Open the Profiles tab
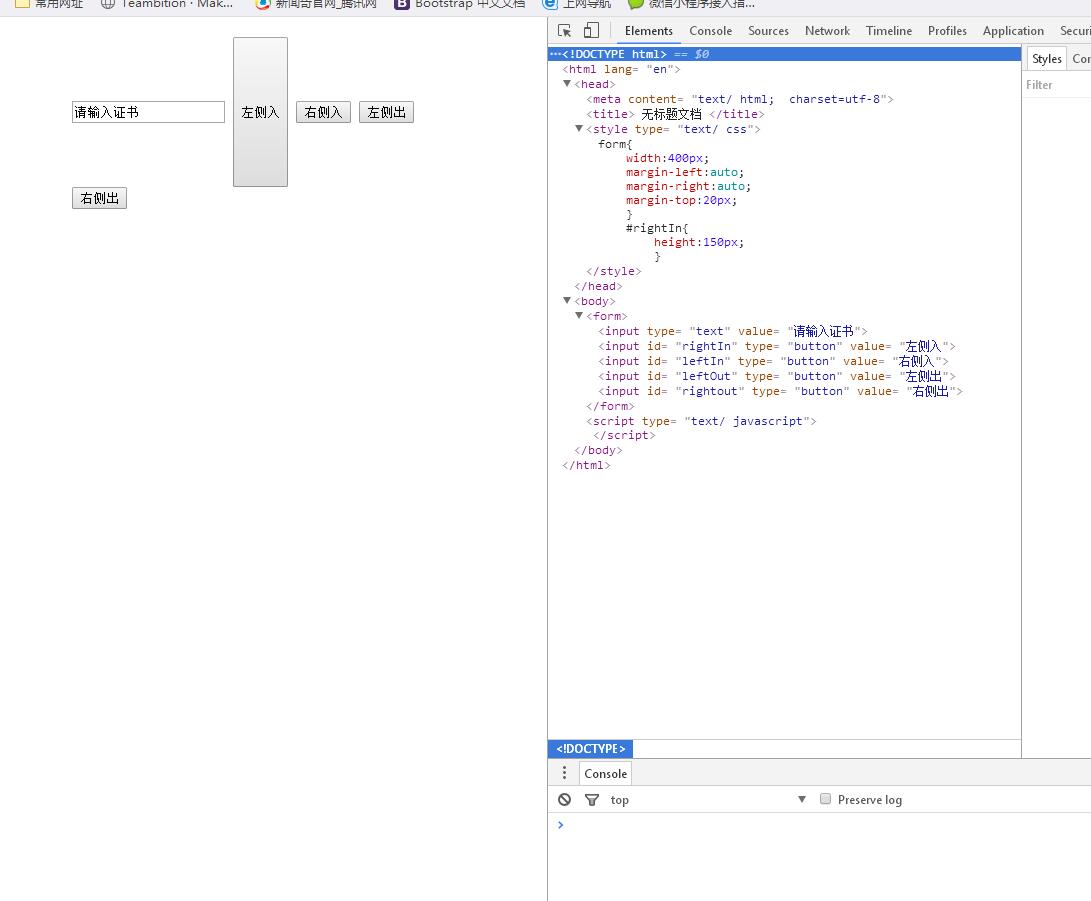Screen dimensions: 1091x901 click(947, 31)
